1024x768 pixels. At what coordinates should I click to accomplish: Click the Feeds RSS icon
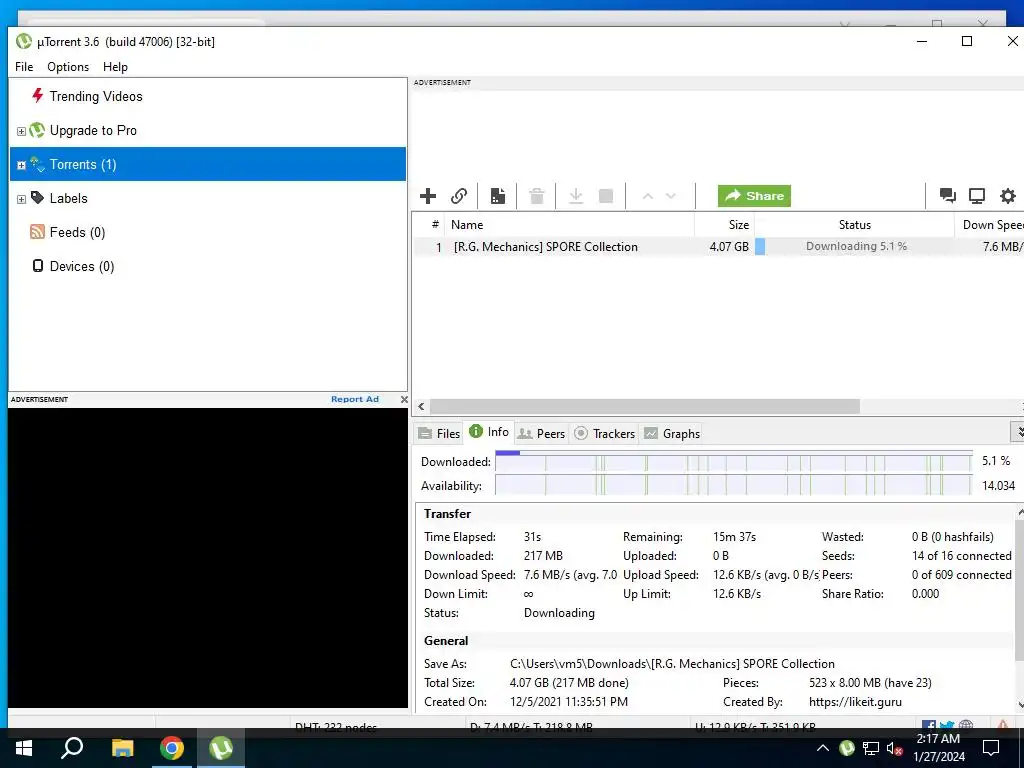click(x=37, y=232)
